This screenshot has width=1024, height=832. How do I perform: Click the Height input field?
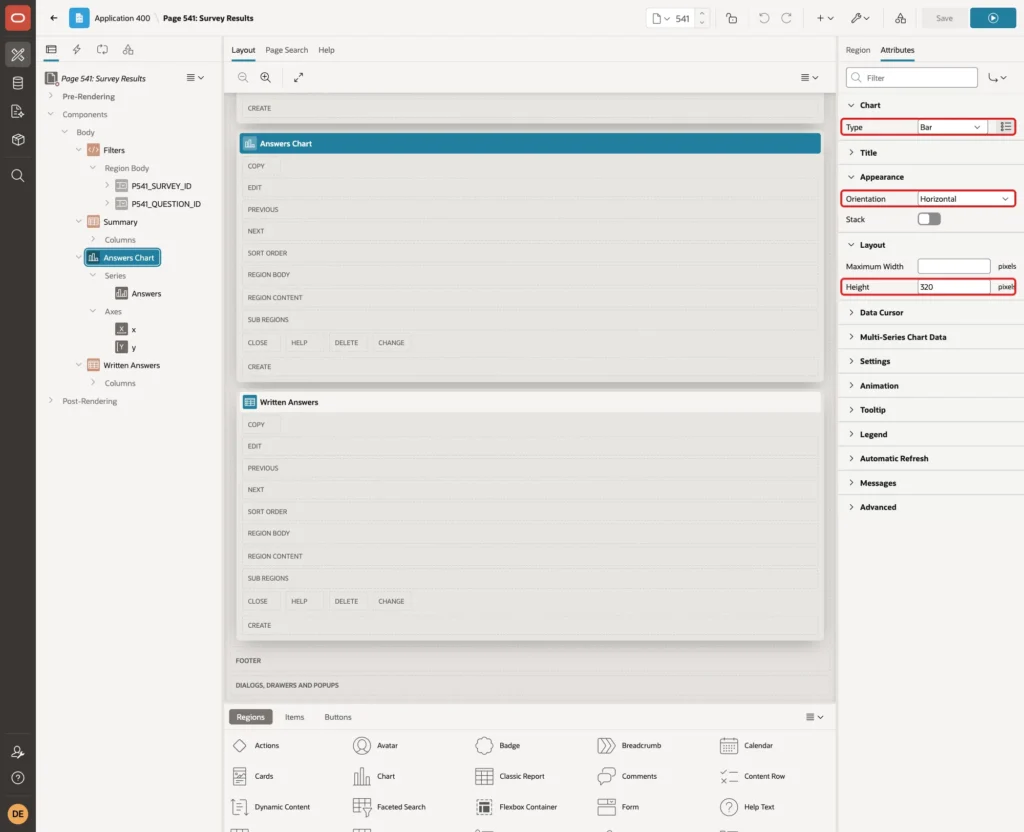[x=953, y=287]
